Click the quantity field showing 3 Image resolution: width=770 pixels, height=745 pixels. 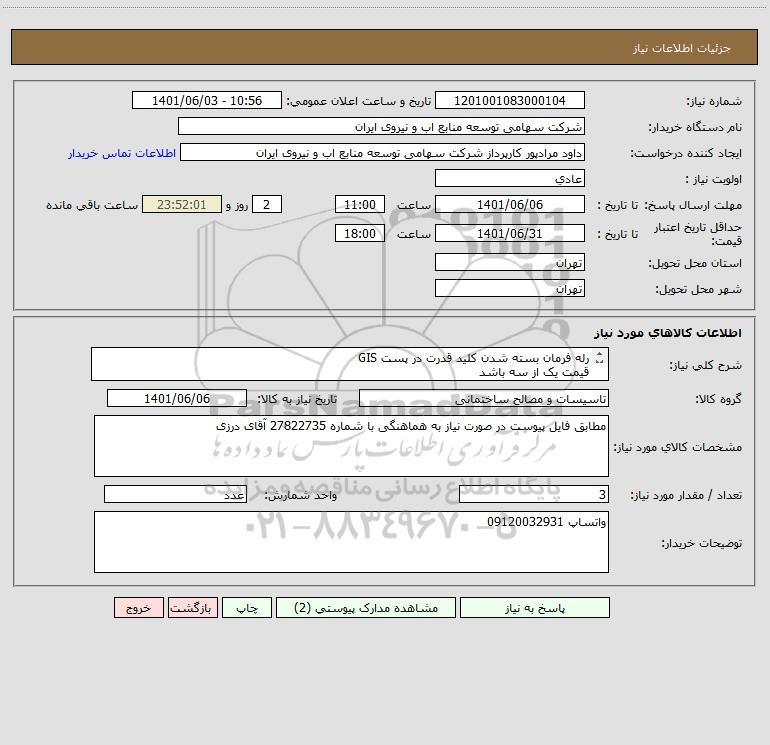[534, 495]
